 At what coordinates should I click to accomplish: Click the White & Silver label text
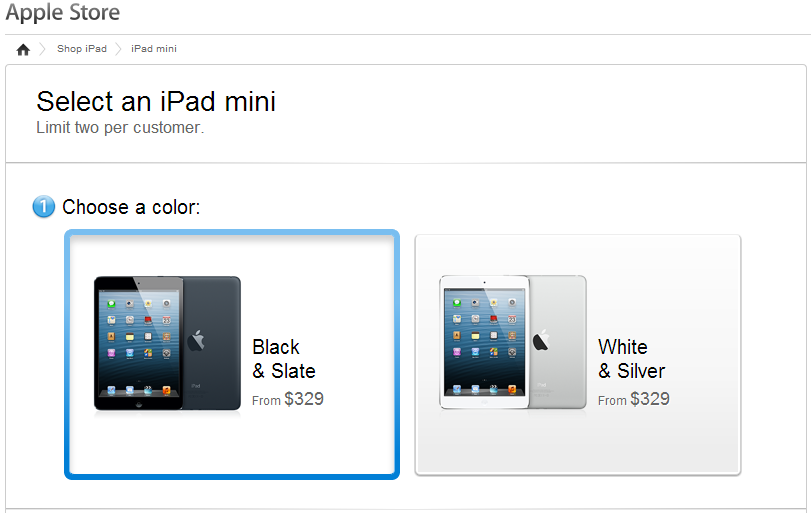pyautogui.click(x=632, y=359)
